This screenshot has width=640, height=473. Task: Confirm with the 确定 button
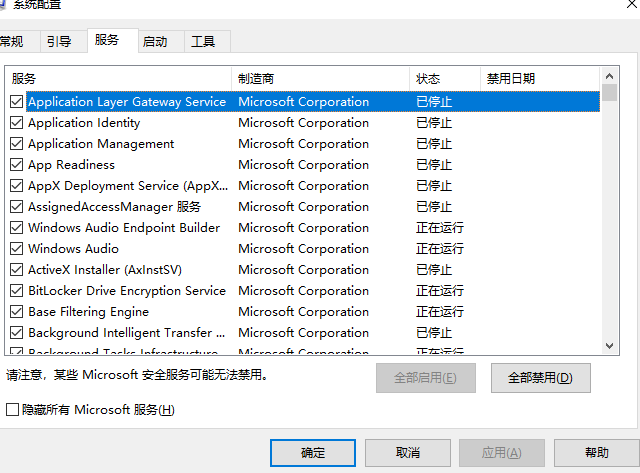(x=313, y=453)
